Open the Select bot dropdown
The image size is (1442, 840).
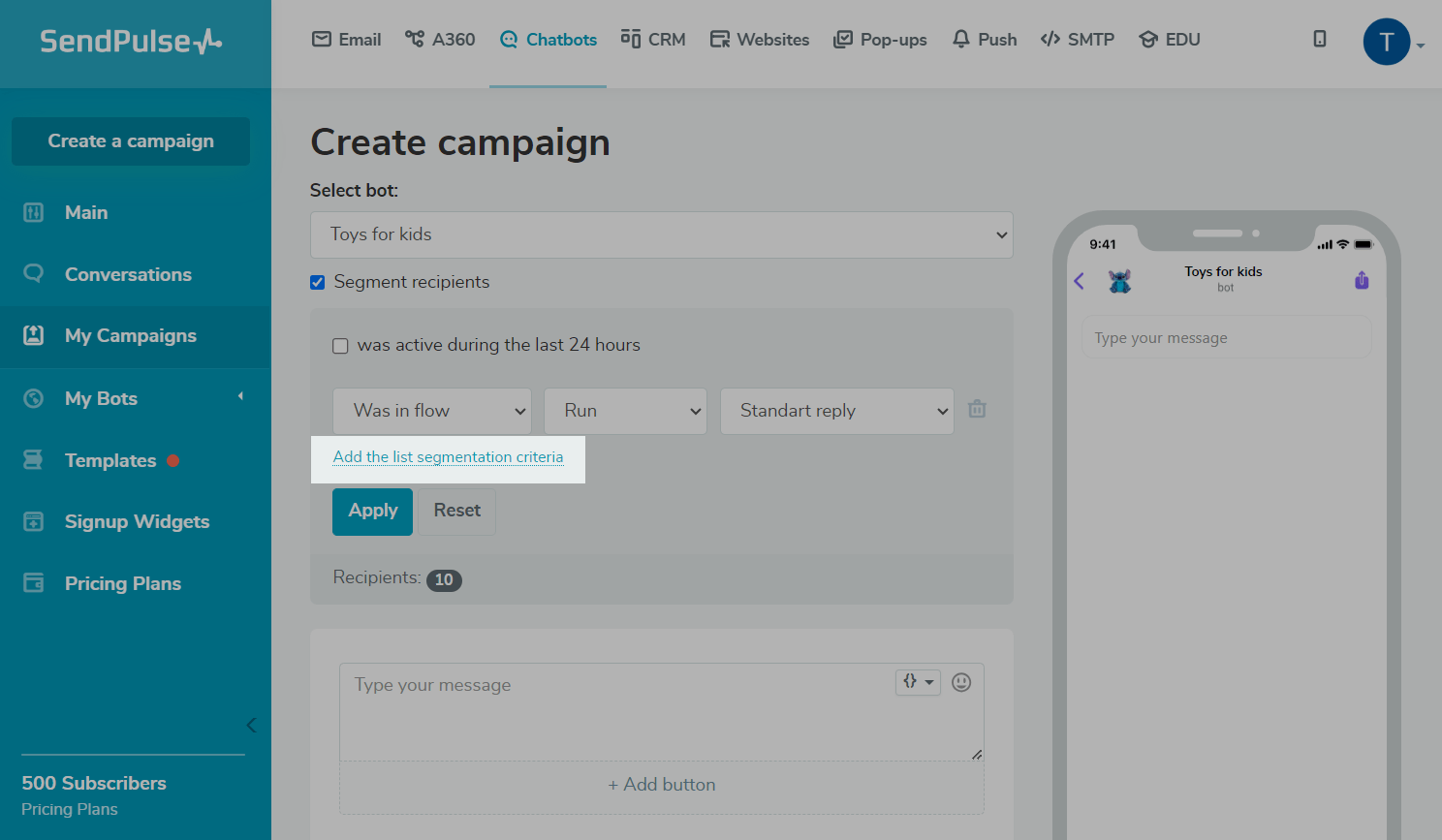click(x=661, y=234)
